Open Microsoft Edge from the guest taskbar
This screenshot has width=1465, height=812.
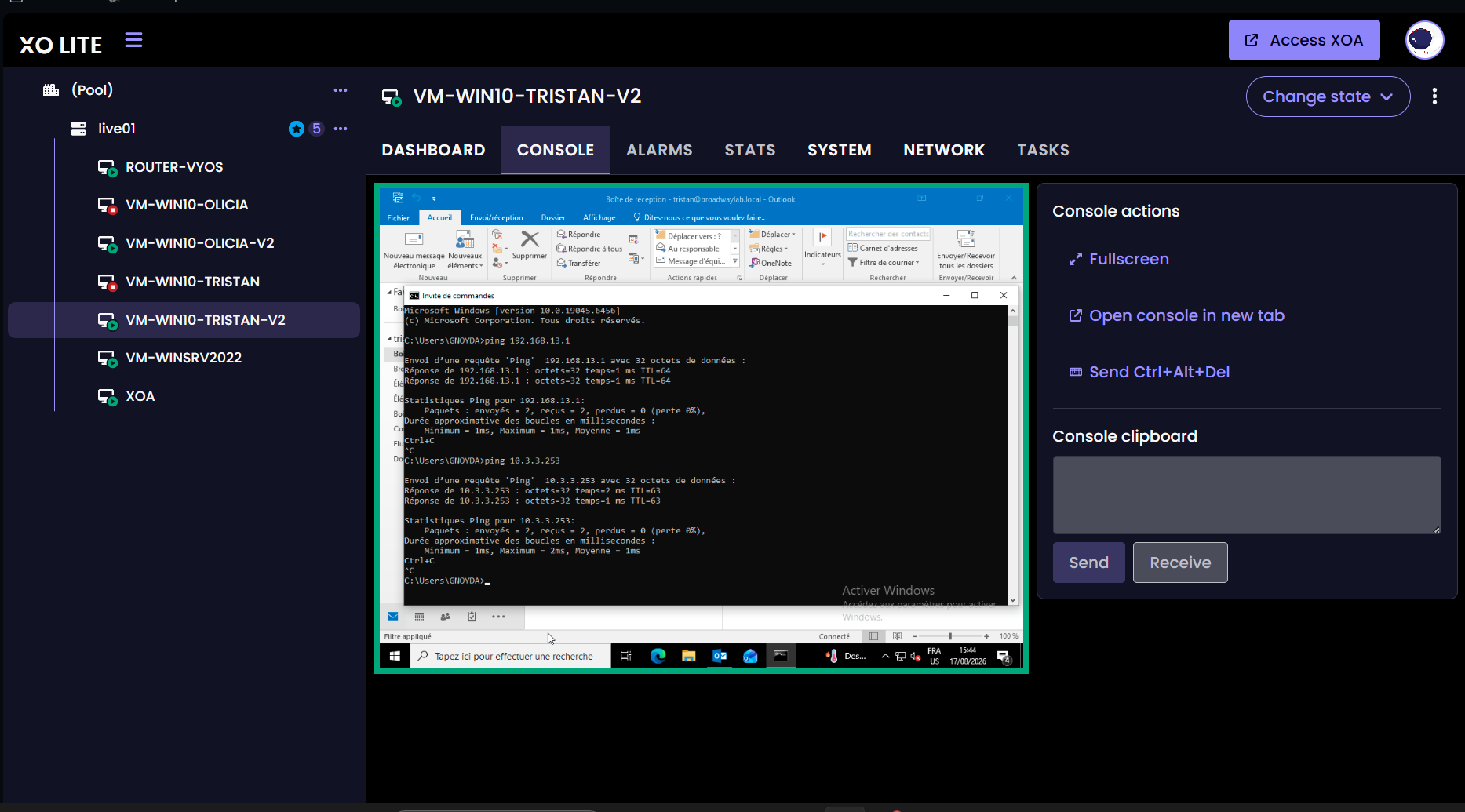click(x=658, y=656)
